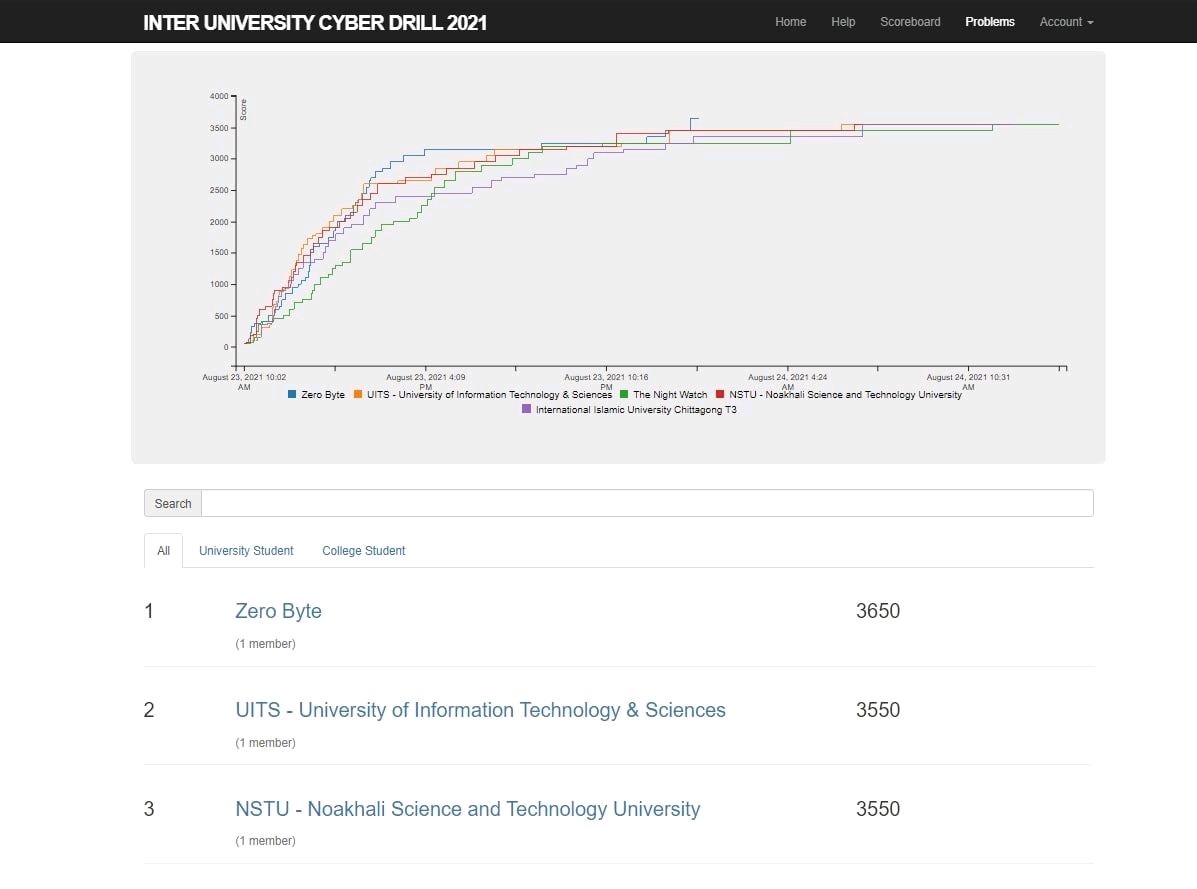Click the 4000 score axis label
The image size is (1197, 889).
pyautogui.click(x=219, y=96)
